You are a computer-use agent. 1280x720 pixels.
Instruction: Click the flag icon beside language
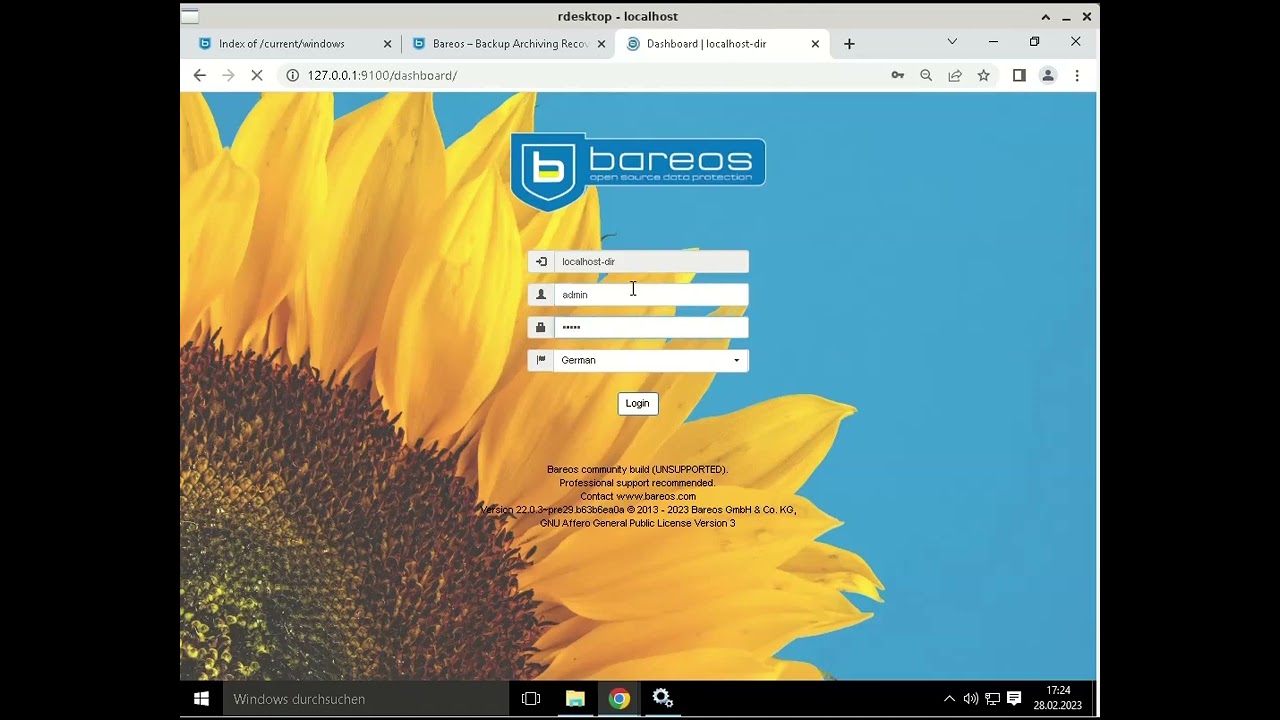[x=541, y=360]
